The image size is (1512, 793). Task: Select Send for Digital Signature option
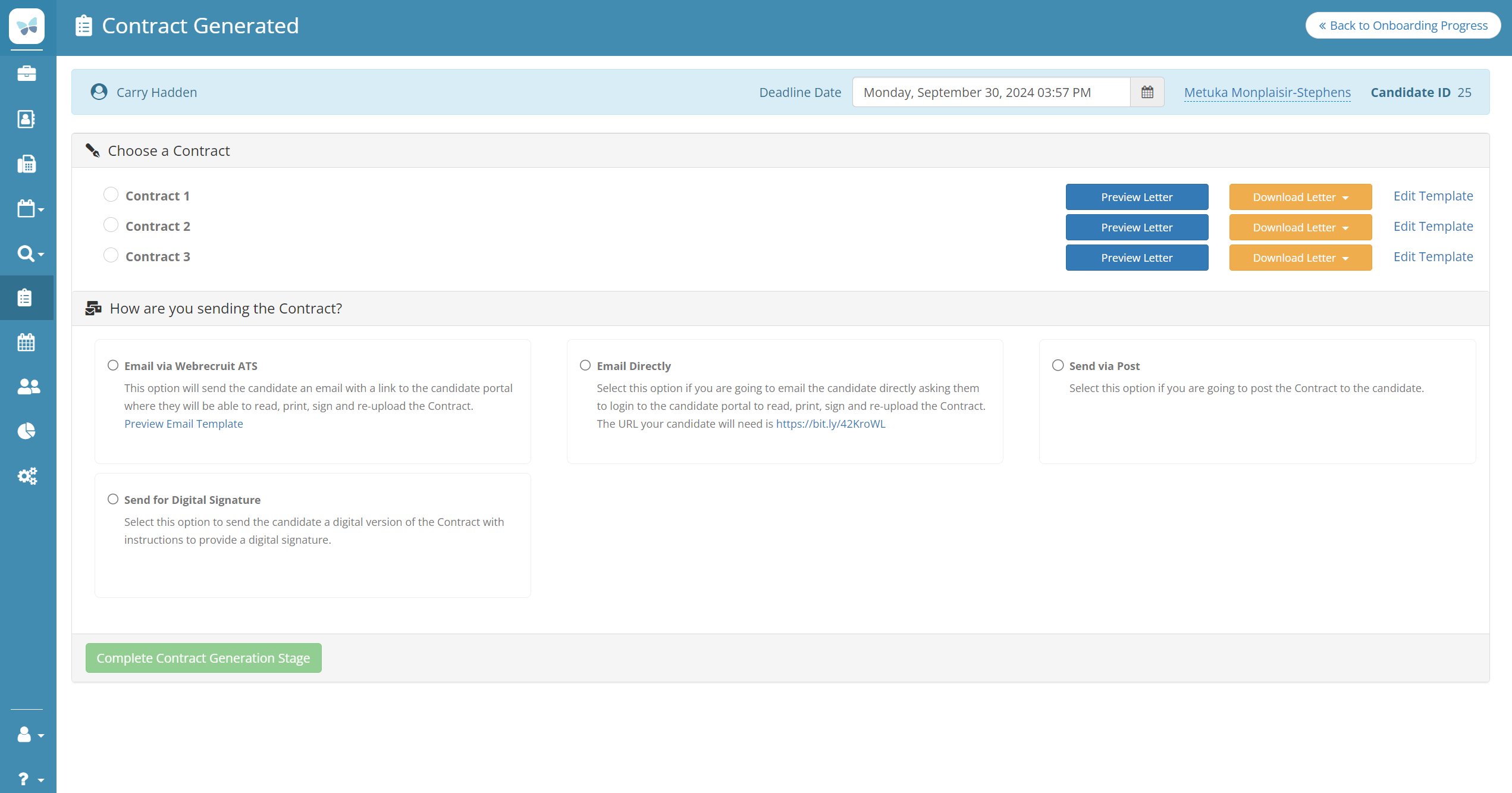(x=113, y=499)
